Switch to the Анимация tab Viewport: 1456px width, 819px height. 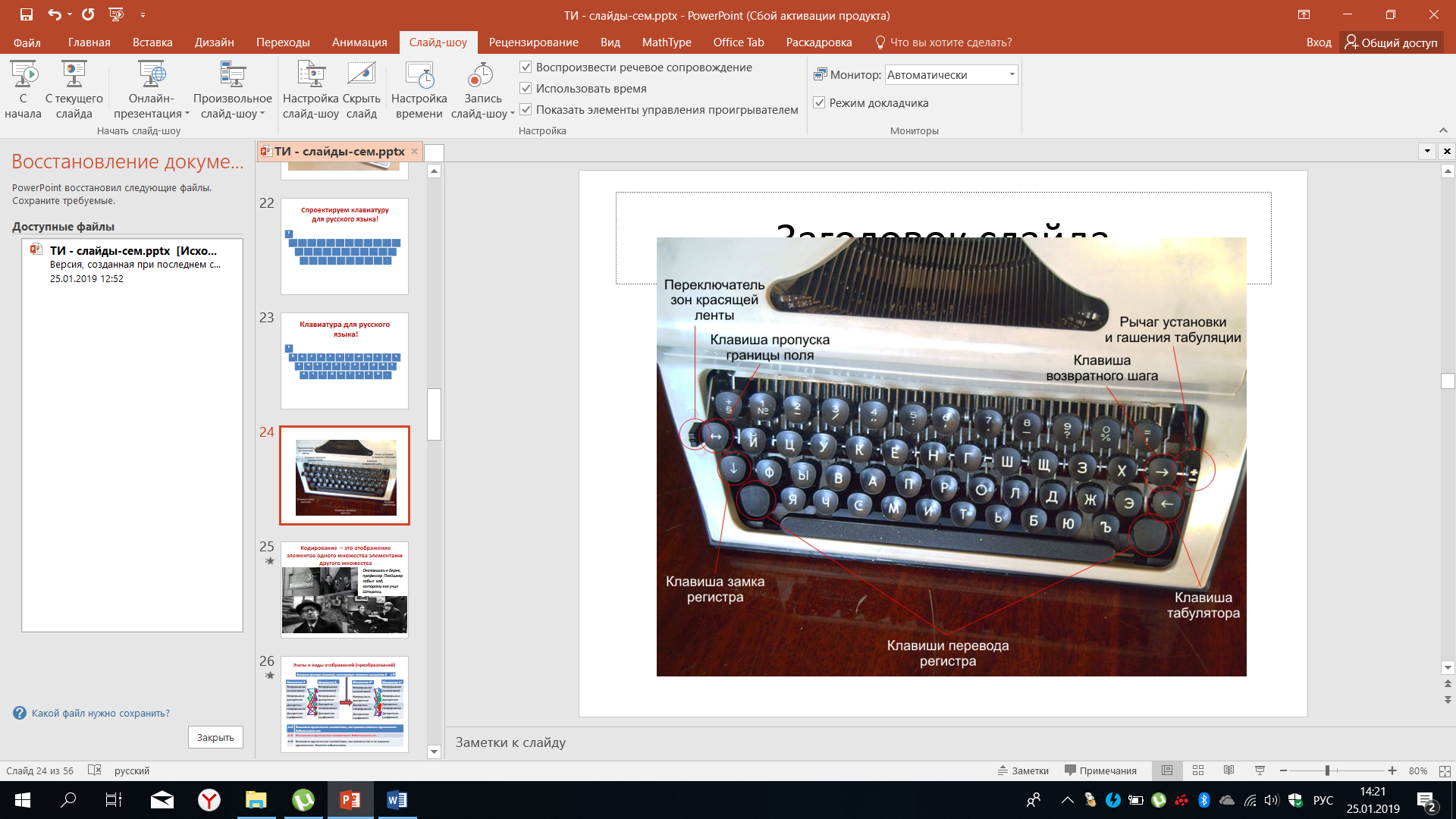click(359, 42)
